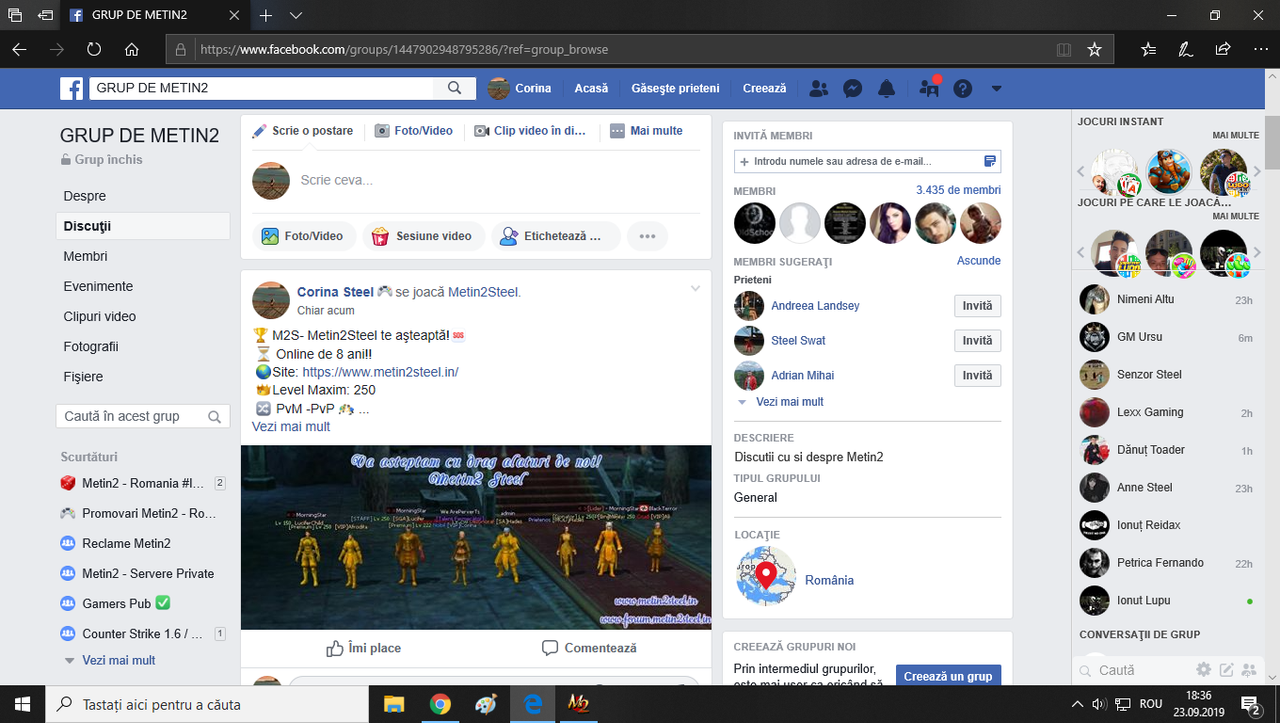Click the Ascunde link for suggested members
The width and height of the screenshot is (1280, 723).
click(978, 260)
